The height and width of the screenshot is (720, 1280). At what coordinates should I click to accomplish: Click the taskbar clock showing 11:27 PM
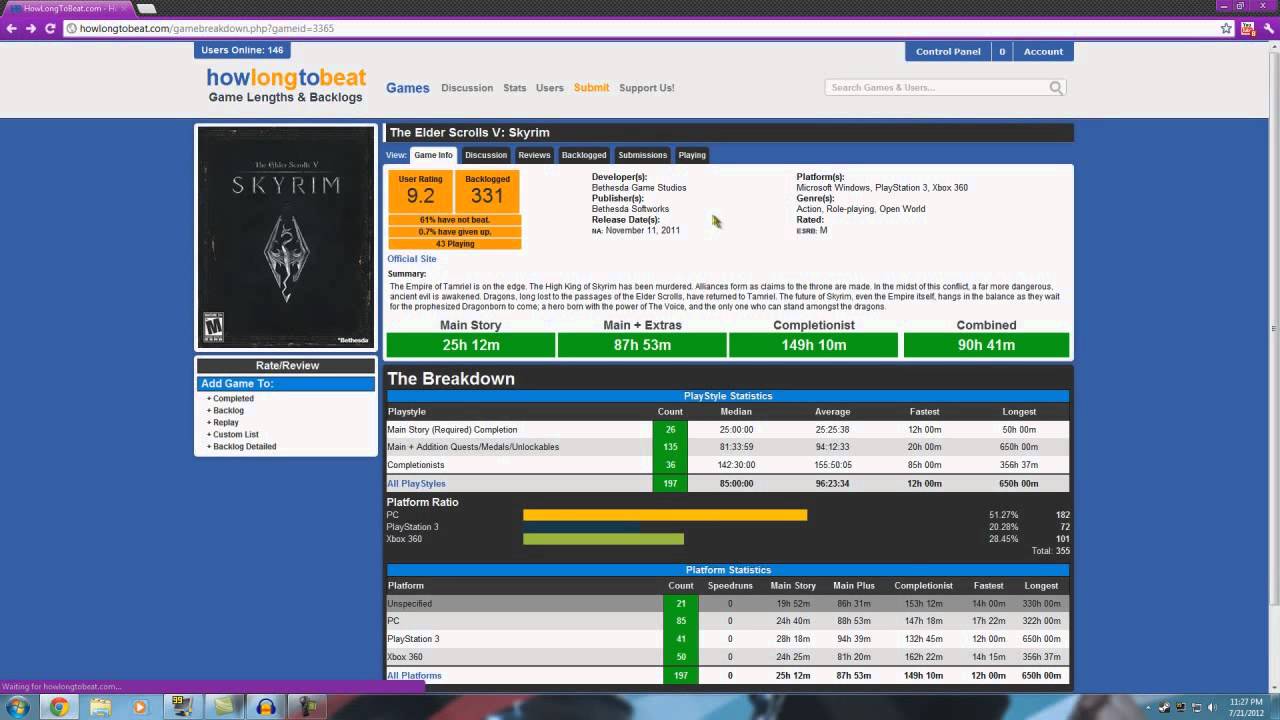tap(1247, 708)
